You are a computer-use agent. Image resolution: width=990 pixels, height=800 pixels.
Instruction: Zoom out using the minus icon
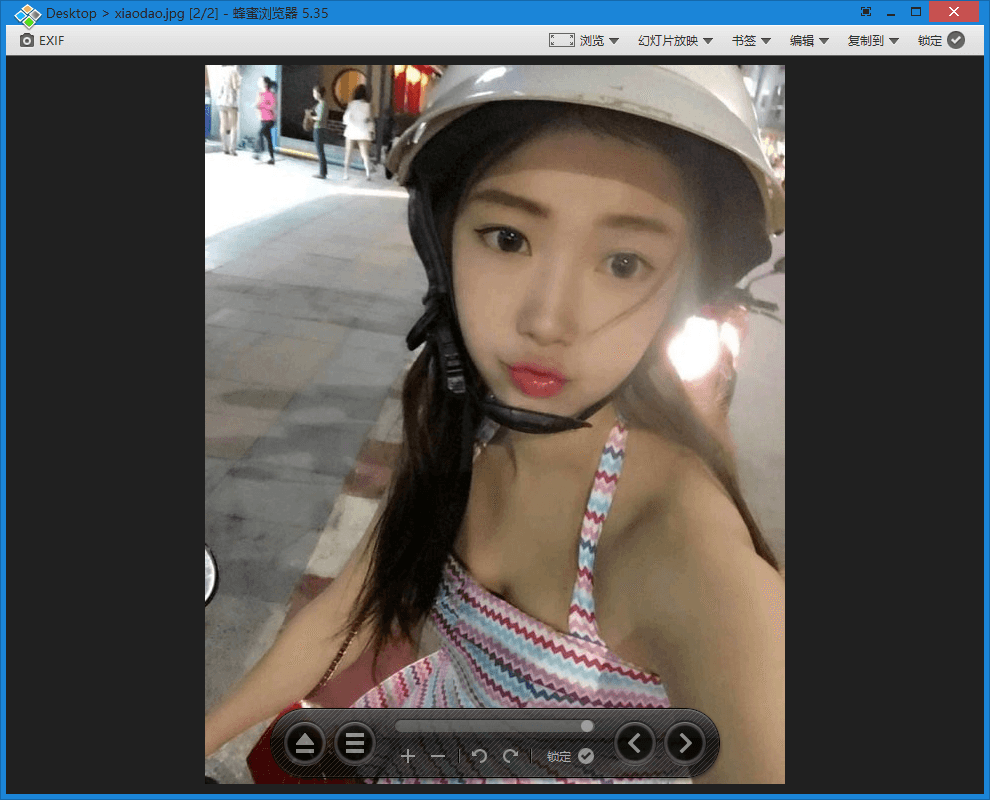pos(437,756)
